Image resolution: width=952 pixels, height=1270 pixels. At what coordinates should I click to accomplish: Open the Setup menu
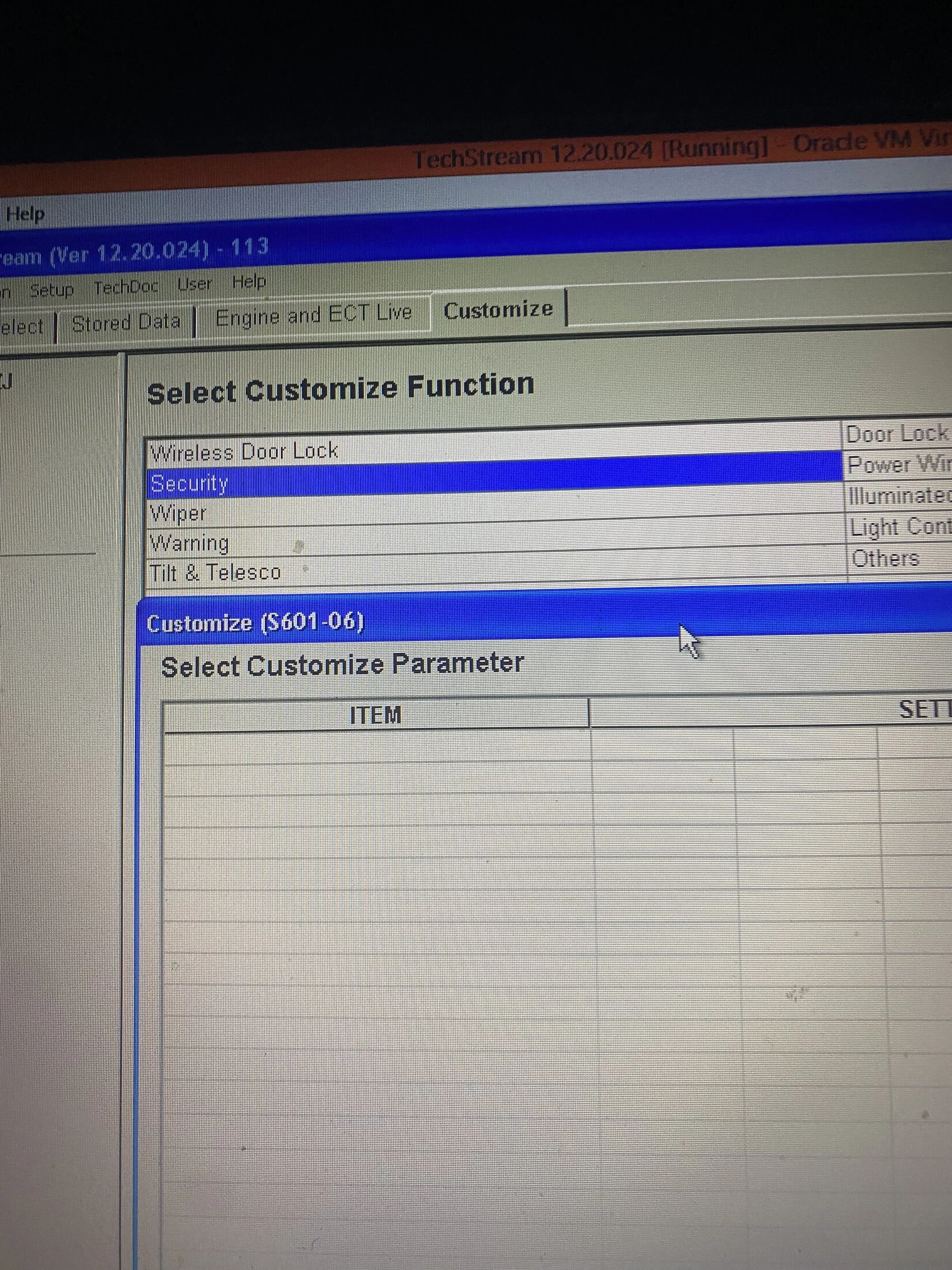point(52,290)
